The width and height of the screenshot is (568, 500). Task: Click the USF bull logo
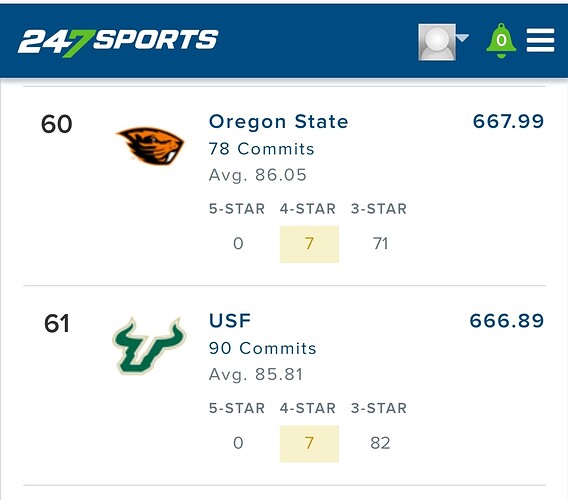coord(149,346)
